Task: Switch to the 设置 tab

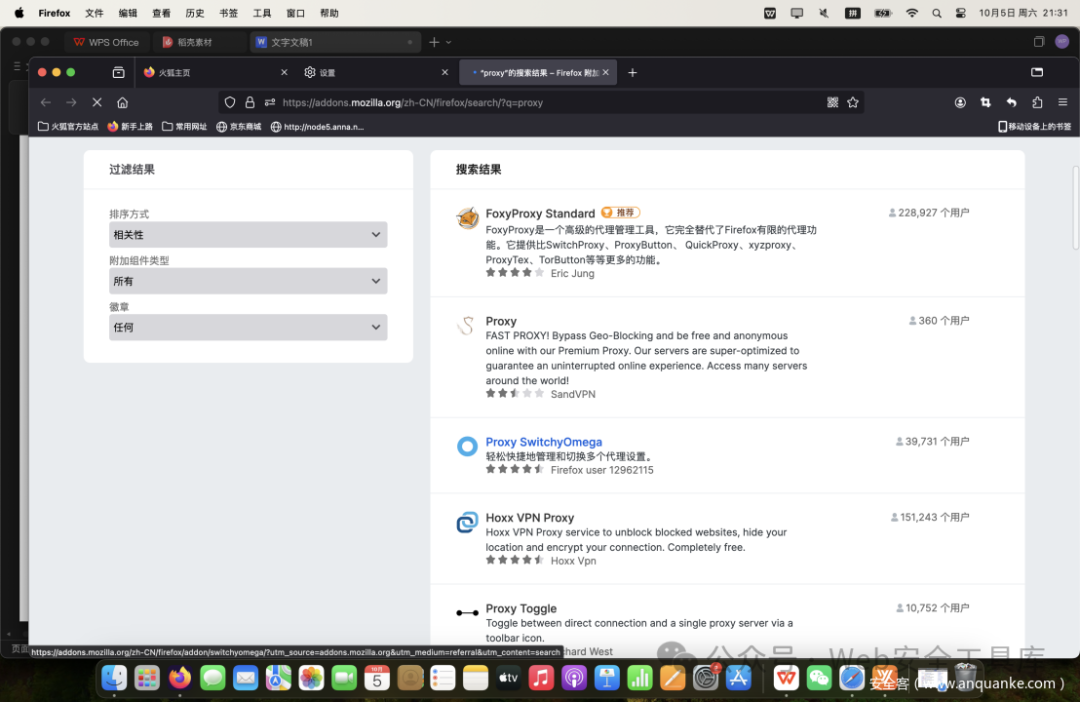Action: tap(375, 72)
